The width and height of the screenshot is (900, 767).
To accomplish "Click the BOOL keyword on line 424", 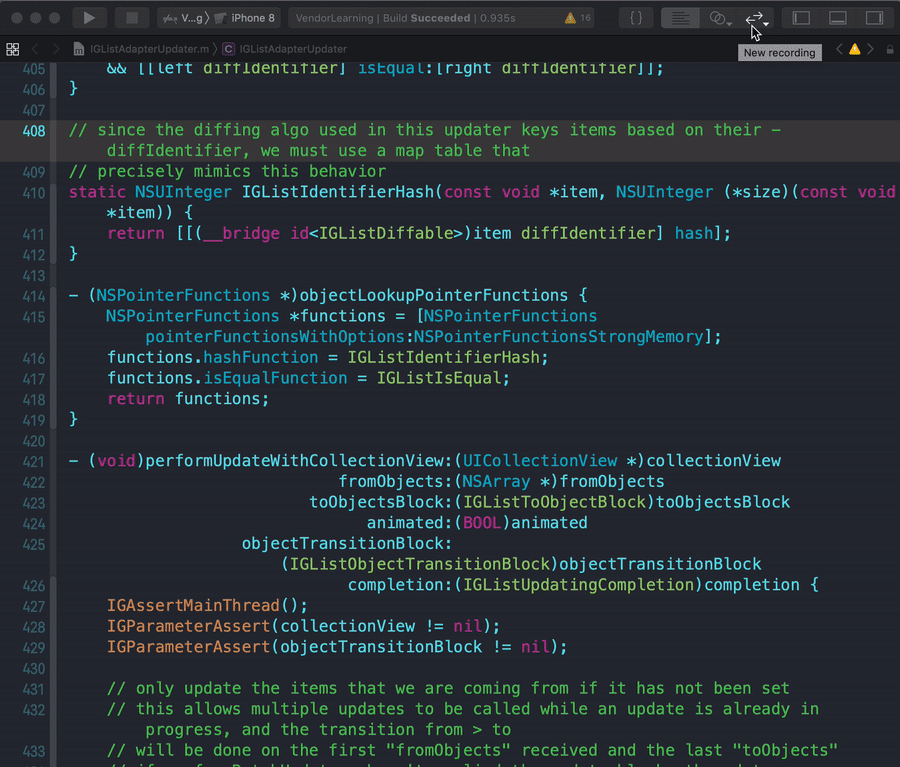I will point(481,523).
